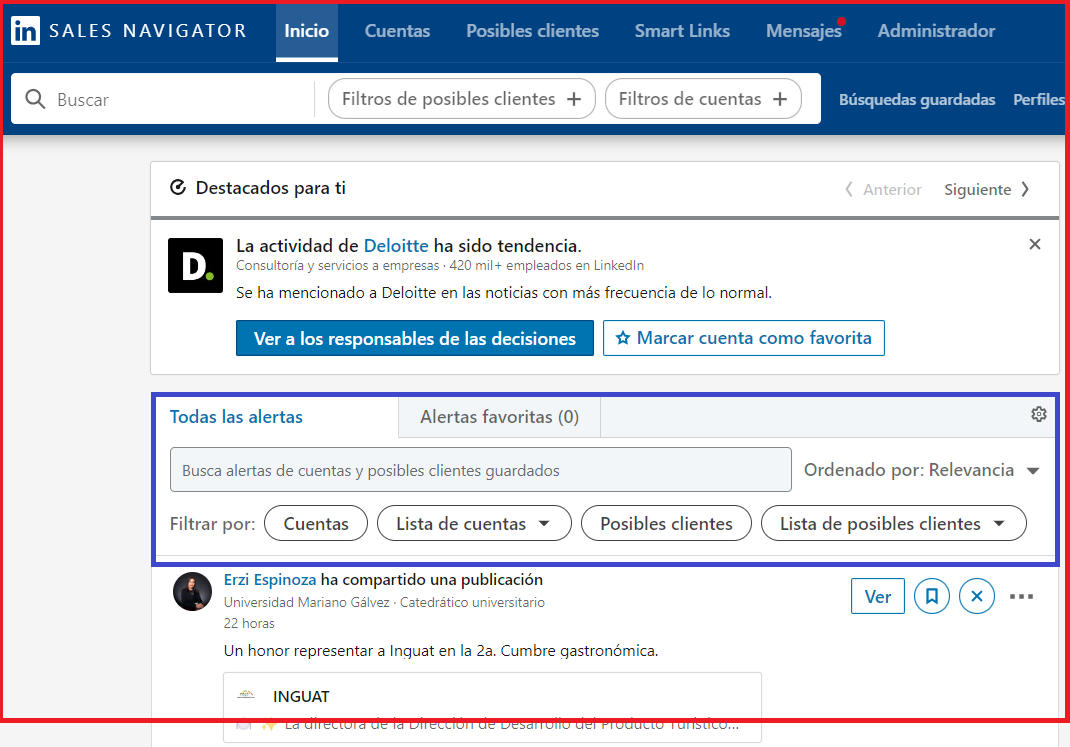
Task: Dismiss Erzi Espinoza alert with X button
Action: (977, 596)
